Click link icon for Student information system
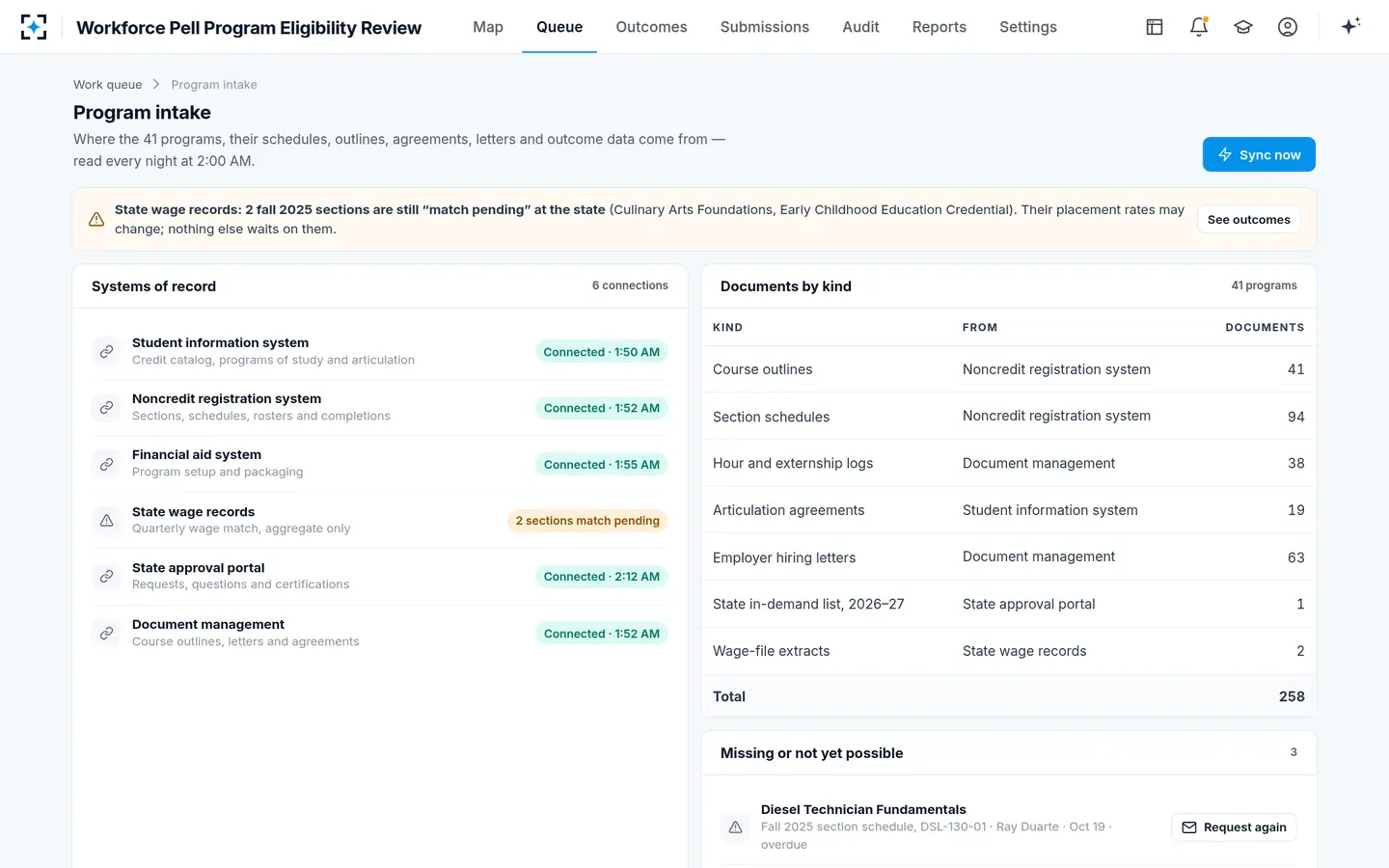 [x=107, y=351]
